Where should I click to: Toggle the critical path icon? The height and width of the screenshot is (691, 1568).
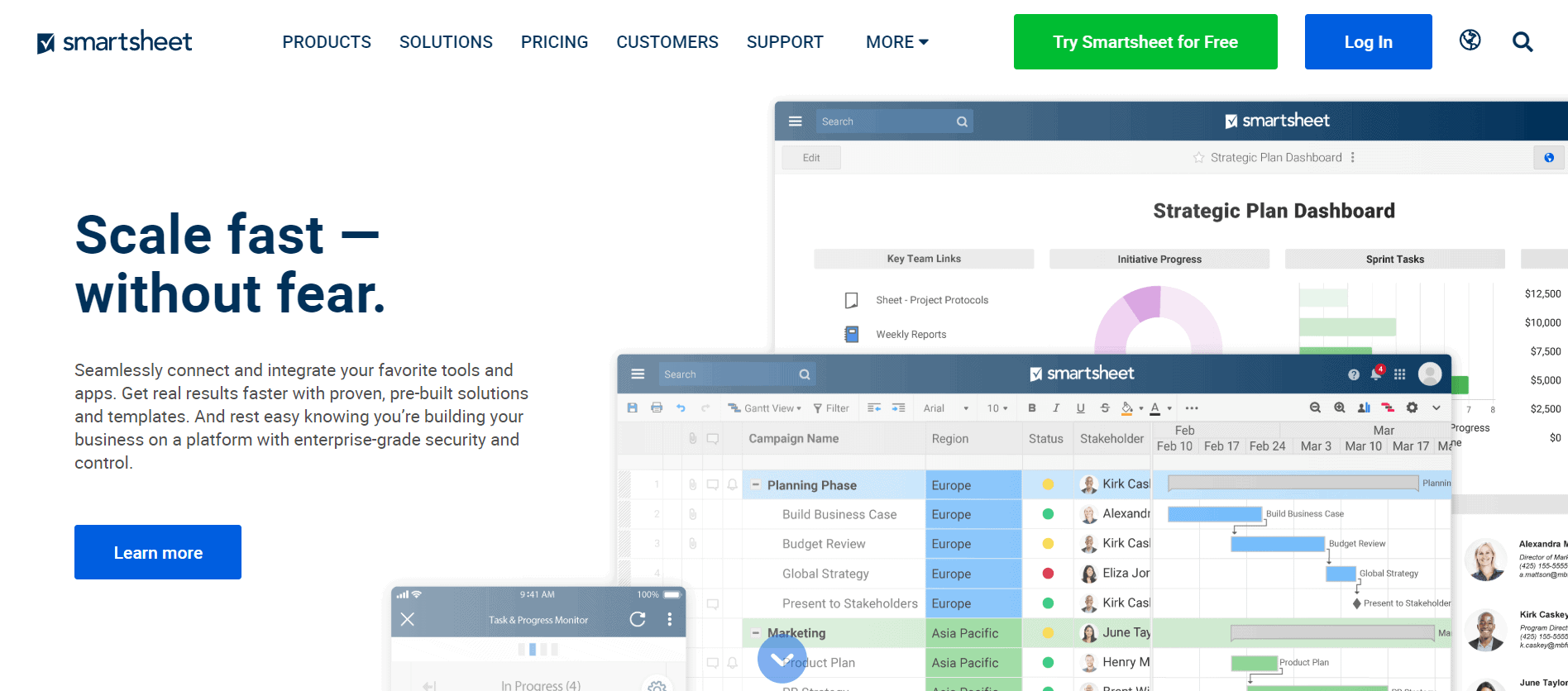pyautogui.click(x=1388, y=407)
